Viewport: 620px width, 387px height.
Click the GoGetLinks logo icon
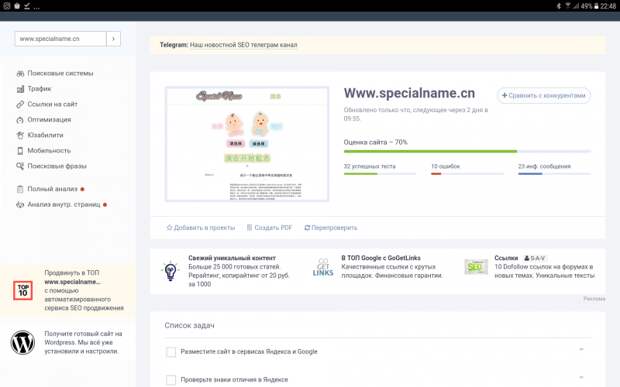323,268
